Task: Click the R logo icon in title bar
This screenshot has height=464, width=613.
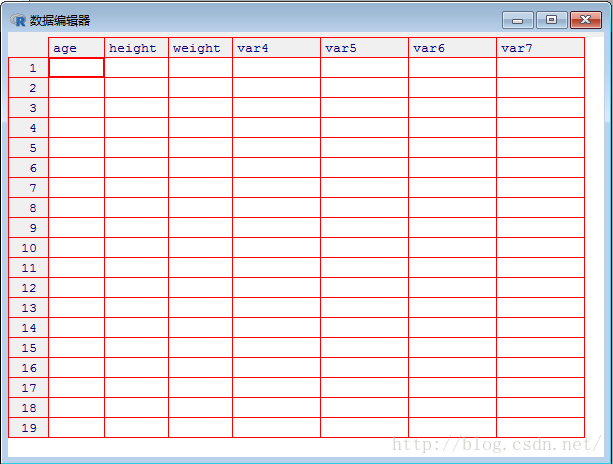Action: pos(18,20)
